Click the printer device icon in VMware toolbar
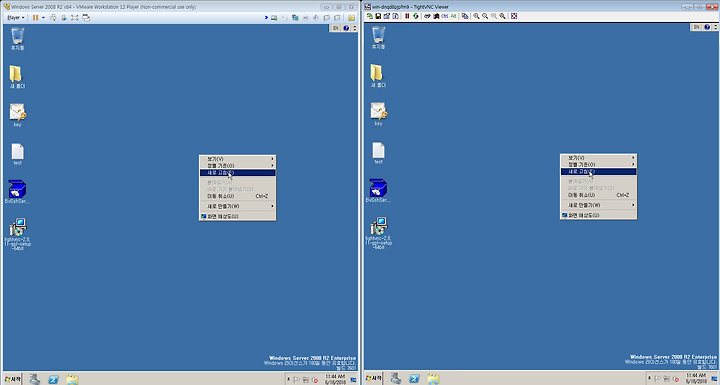Image resolution: width=720 pixels, height=385 pixels. [305, 17]
